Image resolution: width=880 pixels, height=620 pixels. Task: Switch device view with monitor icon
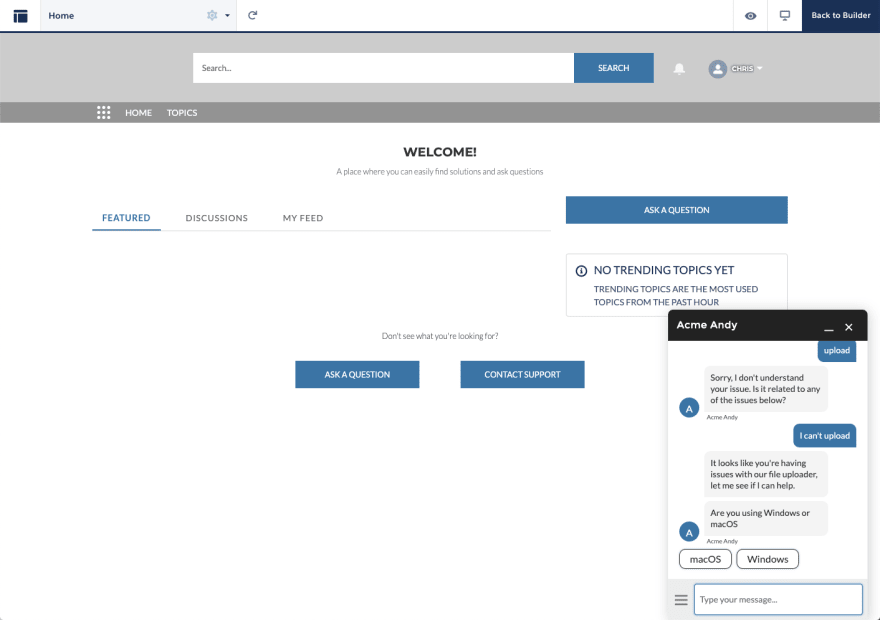tap(785, 15)
